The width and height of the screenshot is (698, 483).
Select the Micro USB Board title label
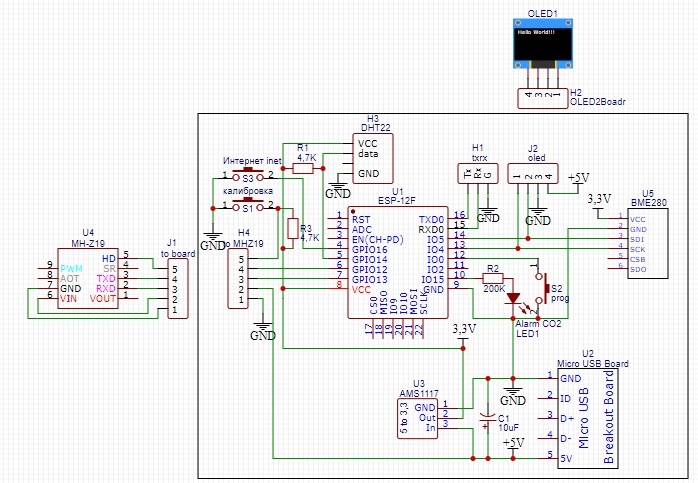[592, 363]
